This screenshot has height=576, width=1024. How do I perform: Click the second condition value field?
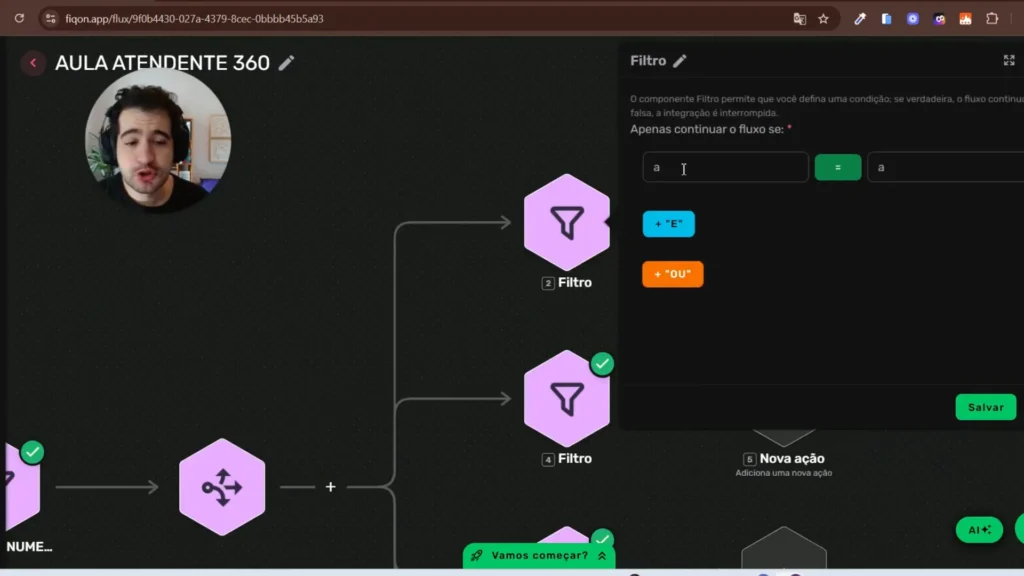click(946, 167)
